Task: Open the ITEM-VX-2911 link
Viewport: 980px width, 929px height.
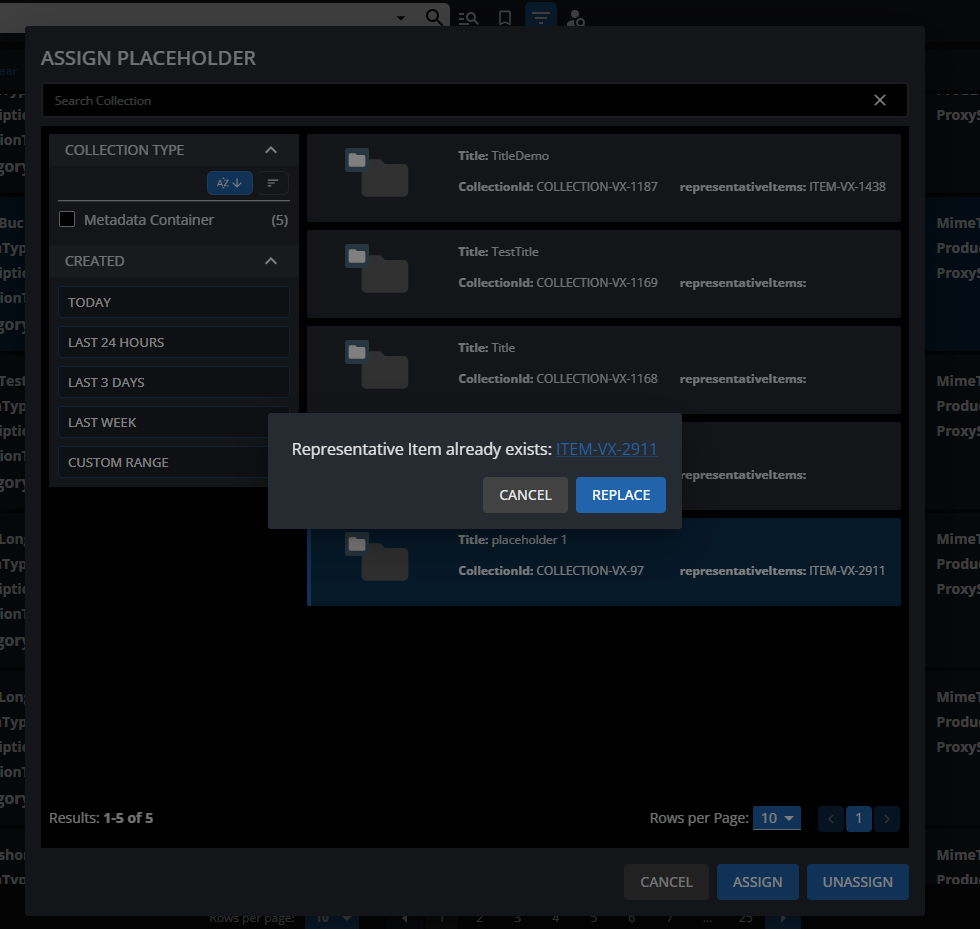Action: point(606,450)
